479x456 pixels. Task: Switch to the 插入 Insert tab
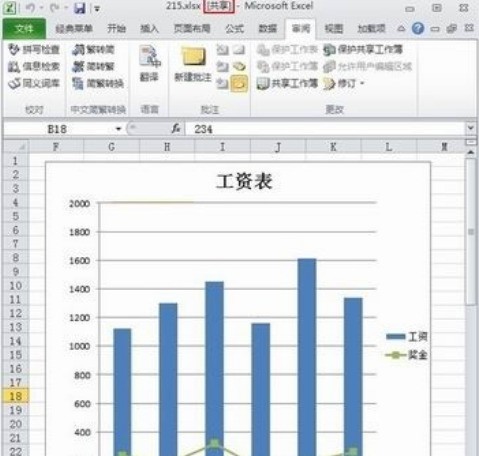(x=149, y=29)
